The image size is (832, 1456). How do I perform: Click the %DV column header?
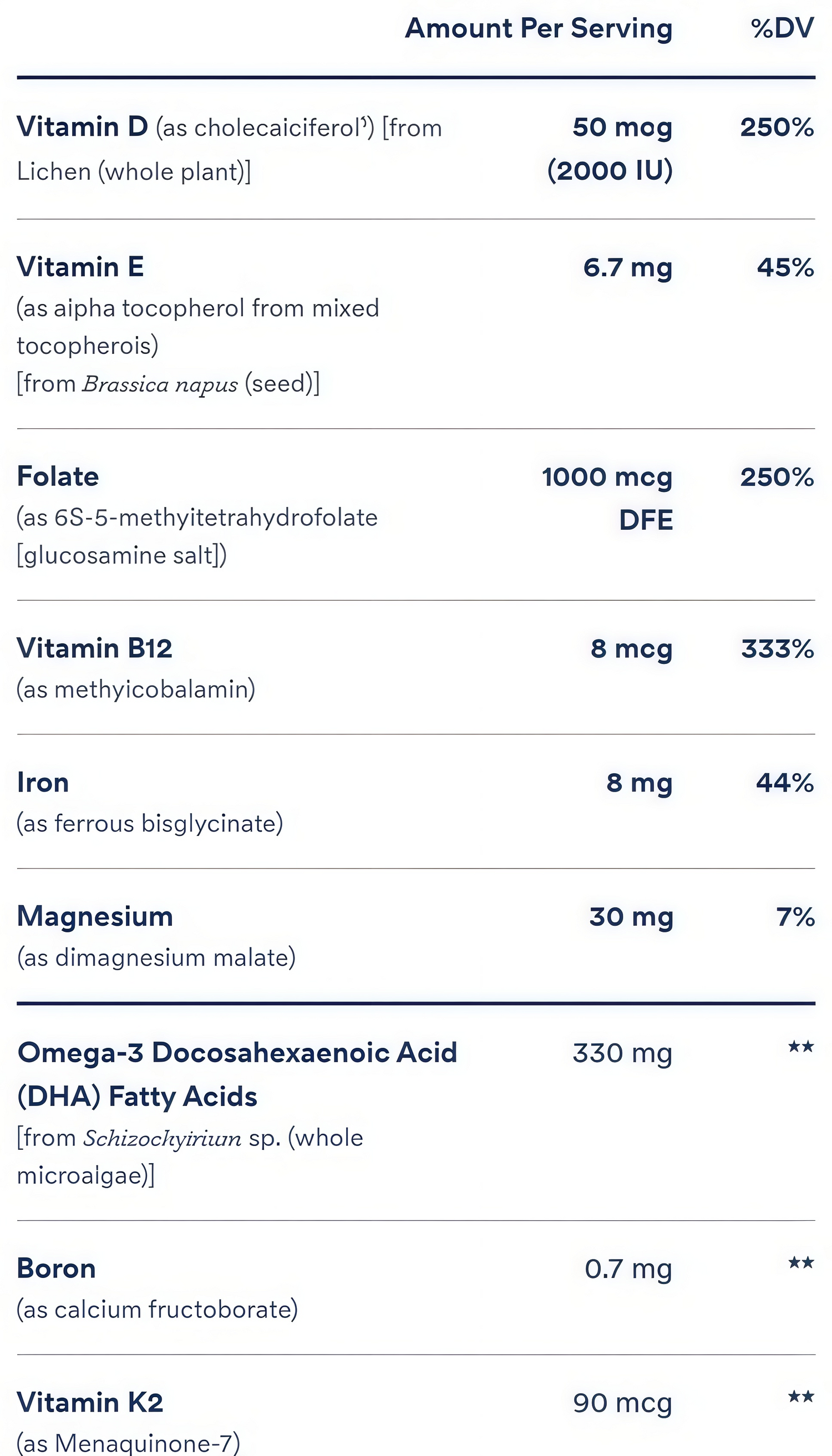782,29
